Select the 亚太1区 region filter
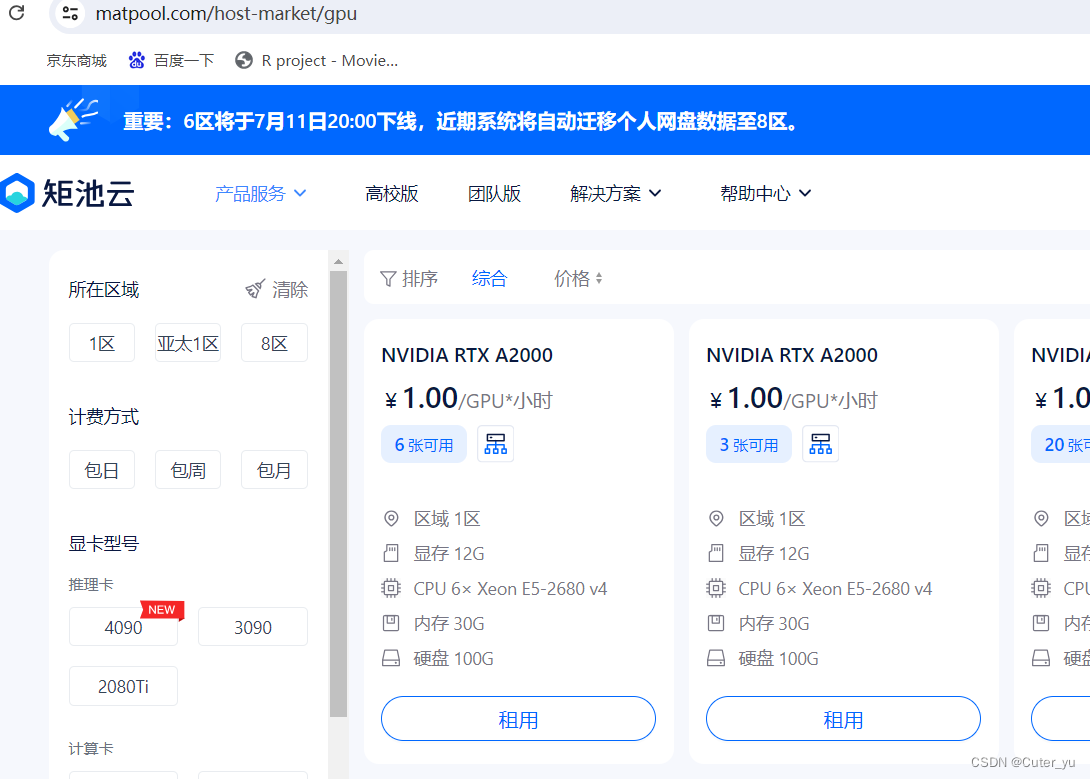The height and width of the screenshot is (779, 1090). [188, 343]
